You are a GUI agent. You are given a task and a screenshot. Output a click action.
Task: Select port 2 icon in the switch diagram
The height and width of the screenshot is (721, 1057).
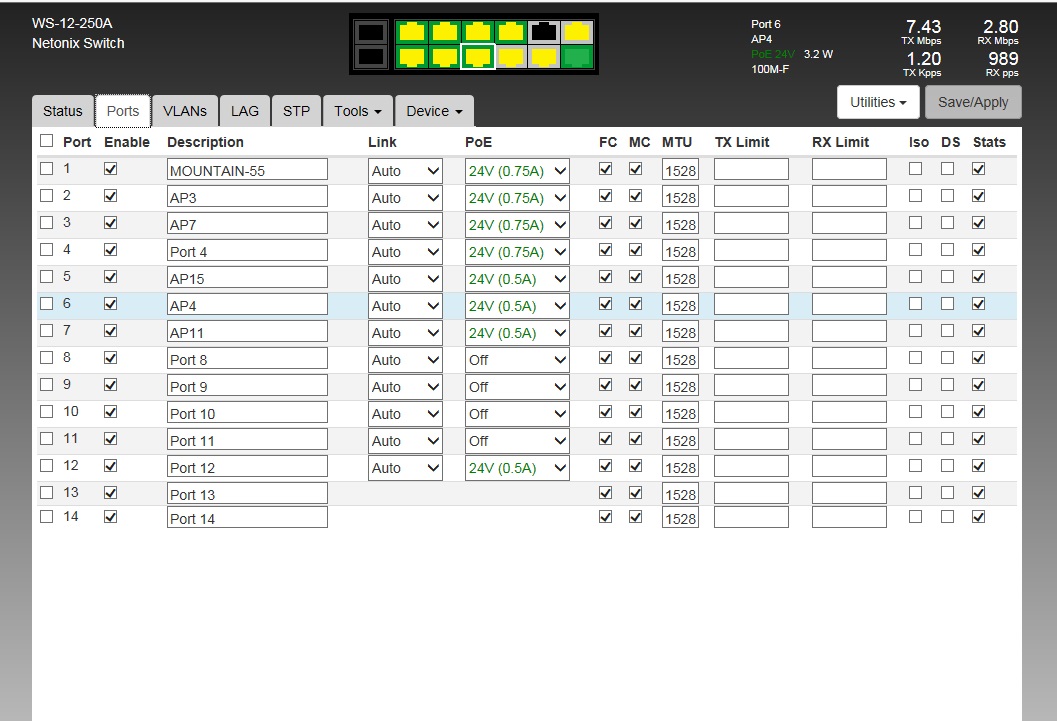[x=412, y=57]
